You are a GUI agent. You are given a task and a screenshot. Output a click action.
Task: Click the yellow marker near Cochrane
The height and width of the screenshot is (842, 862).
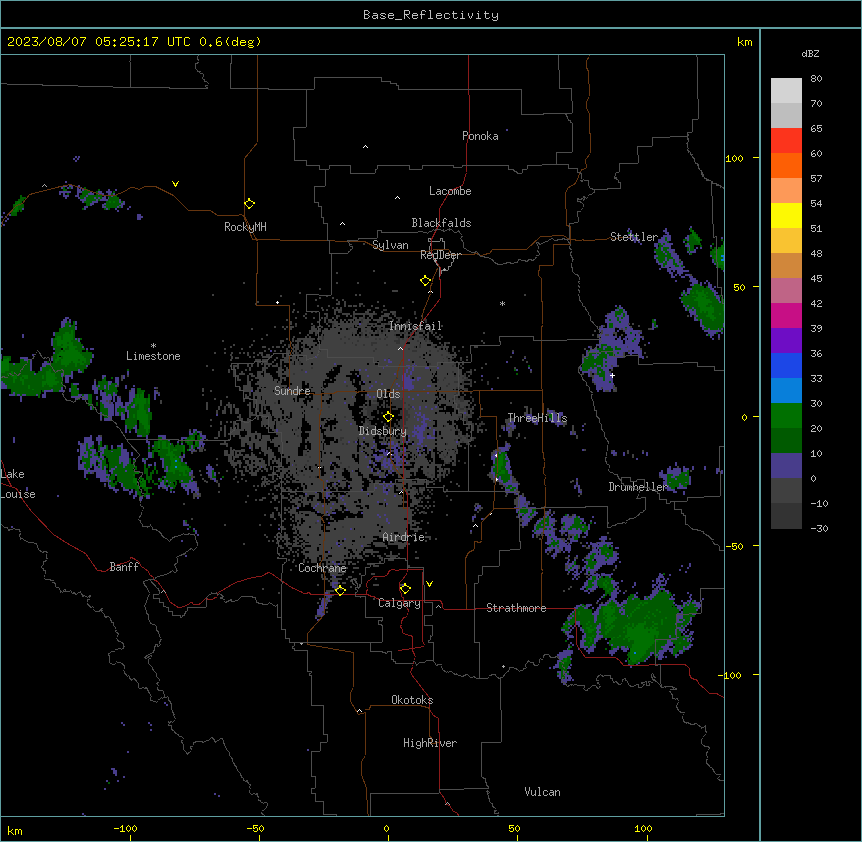click(x=340, y=590)
